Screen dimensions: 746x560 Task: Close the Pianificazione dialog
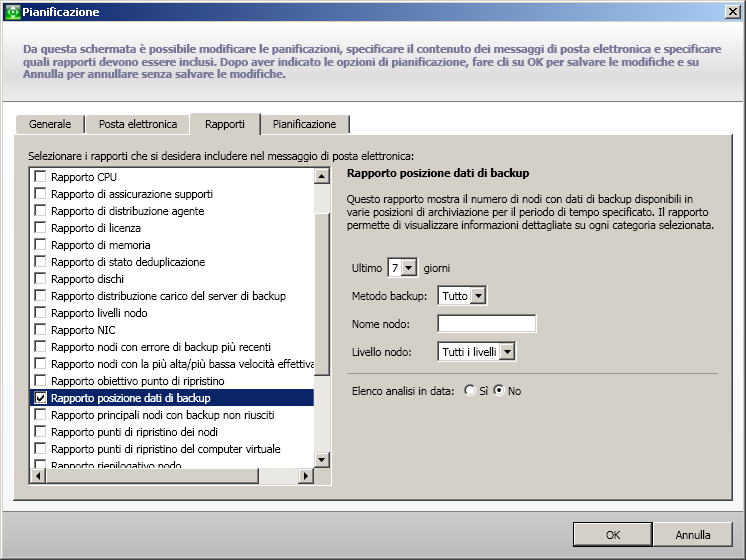point(732,12)
